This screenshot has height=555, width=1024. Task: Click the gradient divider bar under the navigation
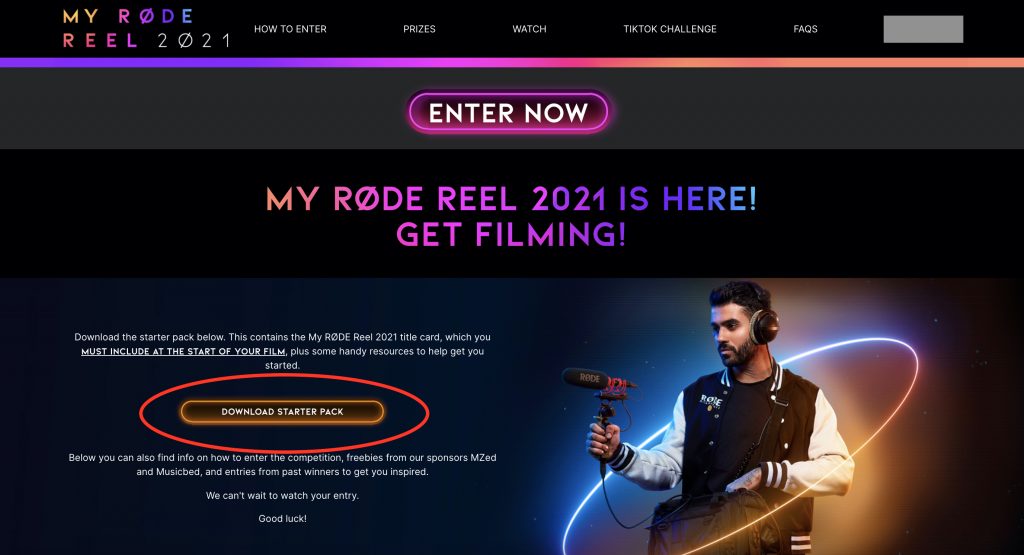(x=512, y=63)
